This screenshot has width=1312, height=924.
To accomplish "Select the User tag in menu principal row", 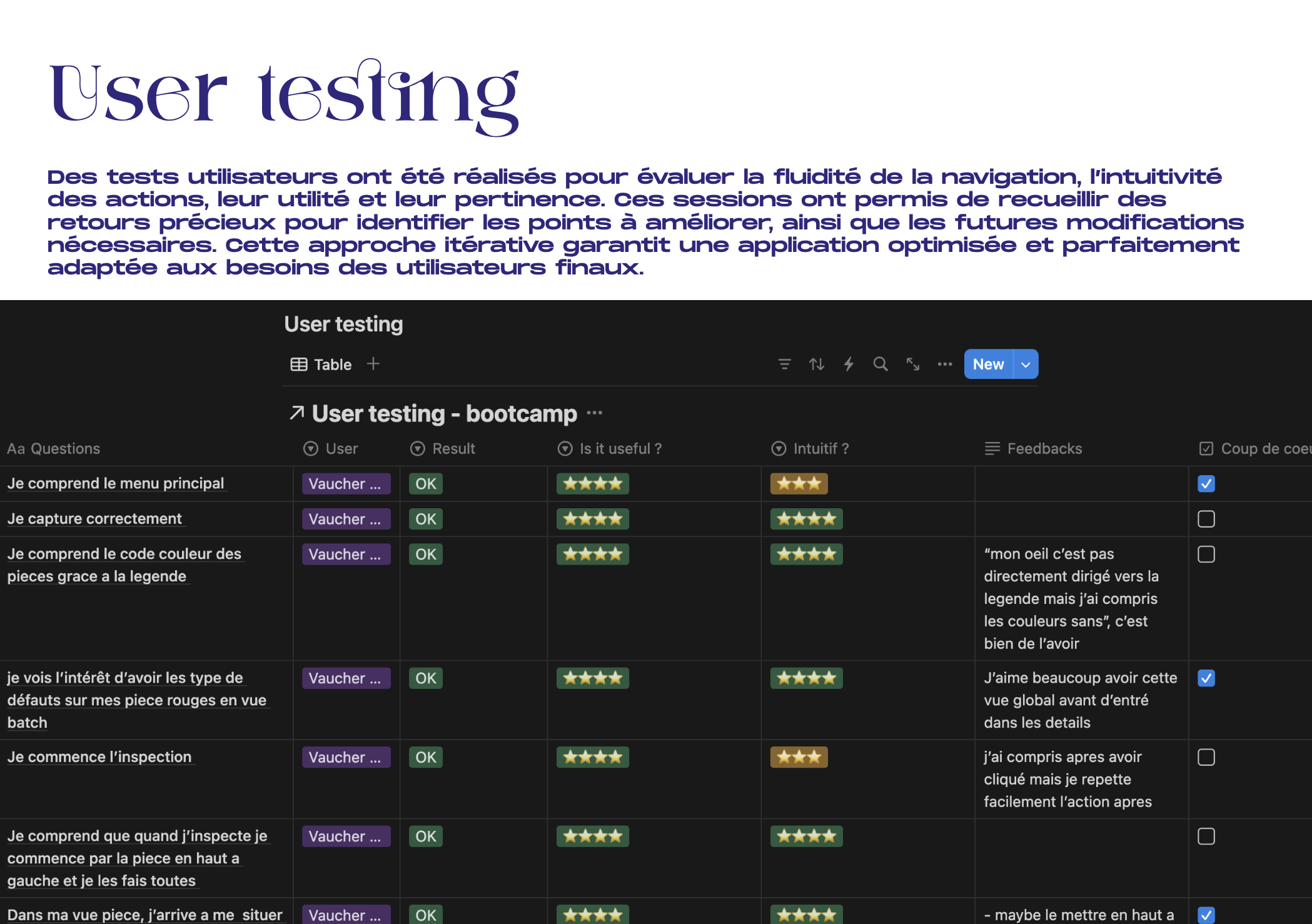I will pos(346,484).
